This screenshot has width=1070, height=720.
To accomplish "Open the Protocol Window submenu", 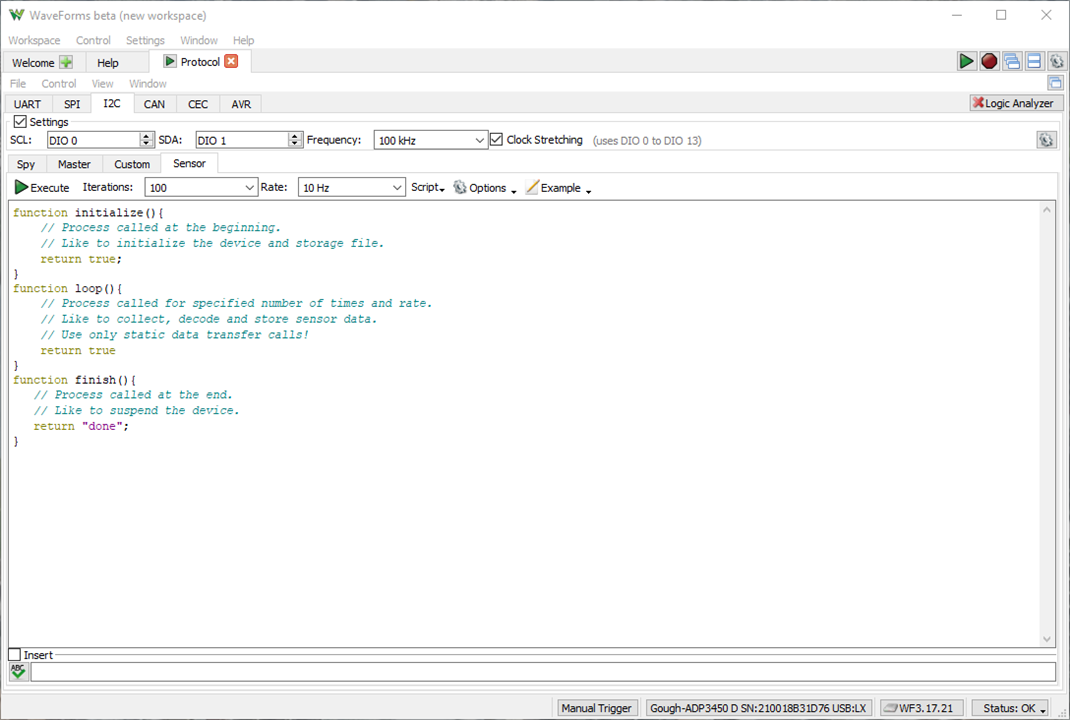I will pyautogui.click(x=148, y=83).
